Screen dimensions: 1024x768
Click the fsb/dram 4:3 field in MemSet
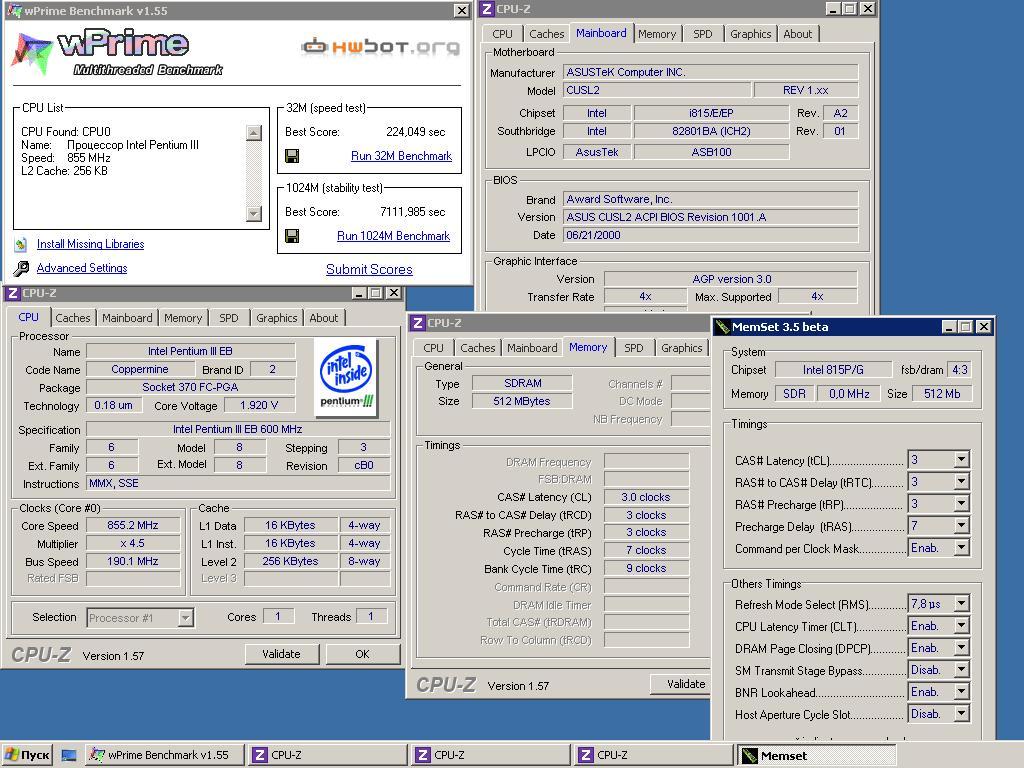[x=959, y=370]
